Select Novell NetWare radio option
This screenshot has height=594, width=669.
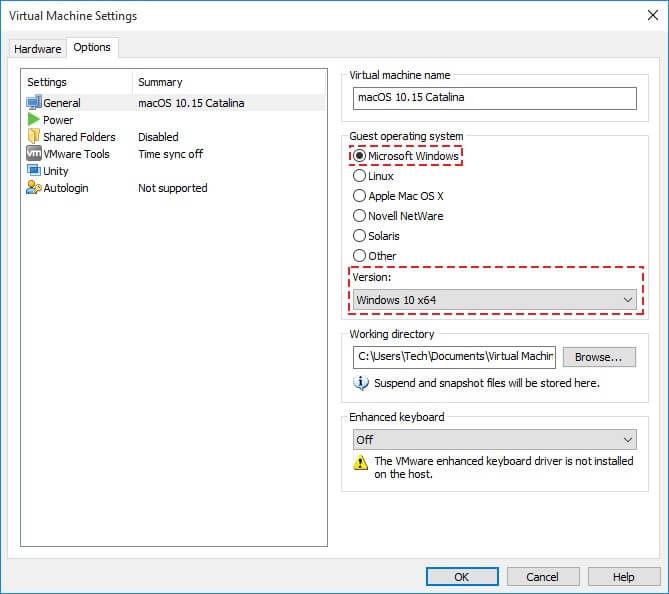[359, 215]
